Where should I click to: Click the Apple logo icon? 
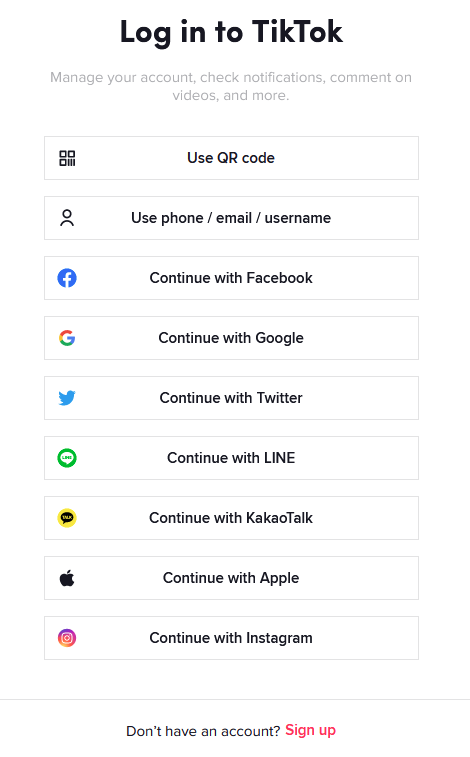pos(67,577)
